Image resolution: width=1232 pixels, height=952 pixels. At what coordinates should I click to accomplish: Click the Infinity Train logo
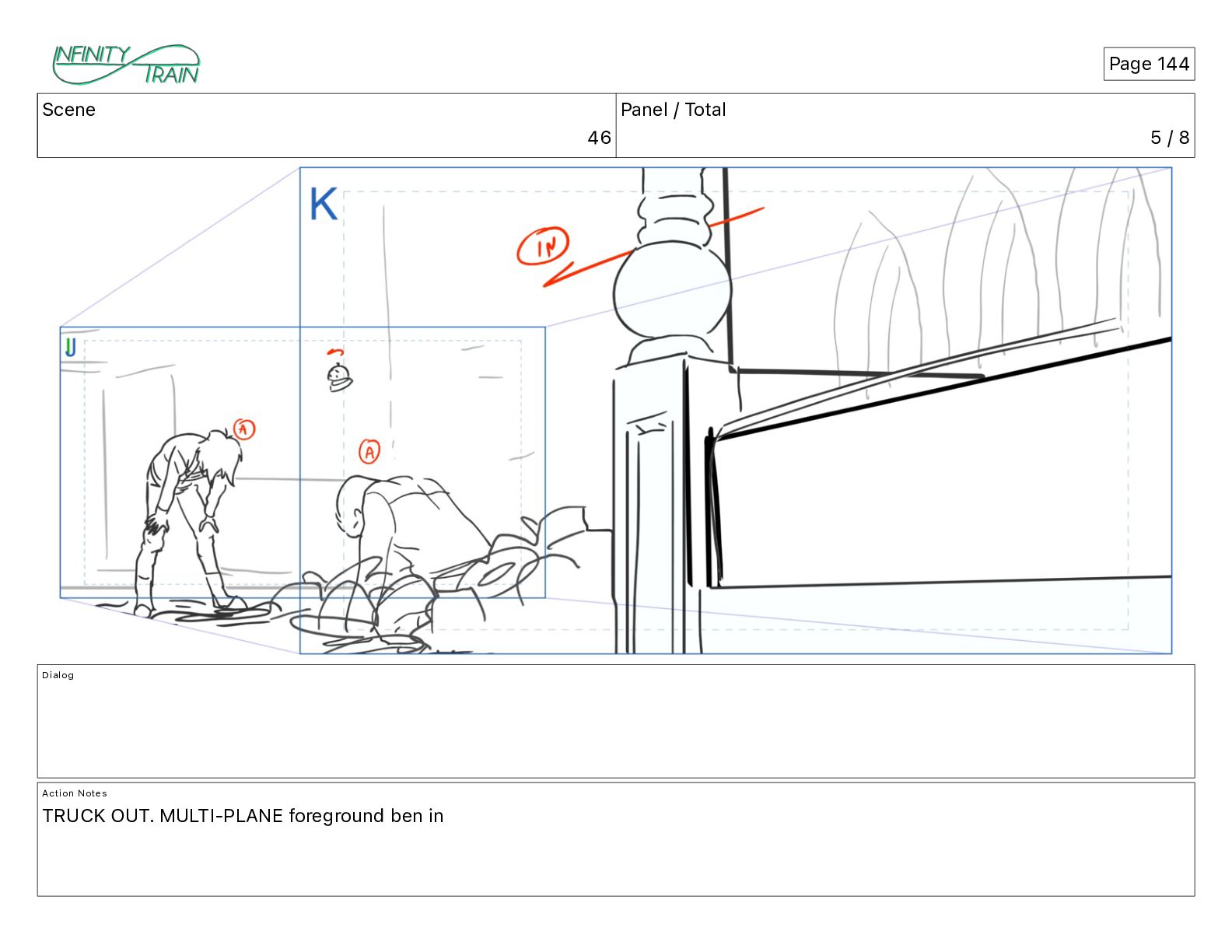[126, 64]
